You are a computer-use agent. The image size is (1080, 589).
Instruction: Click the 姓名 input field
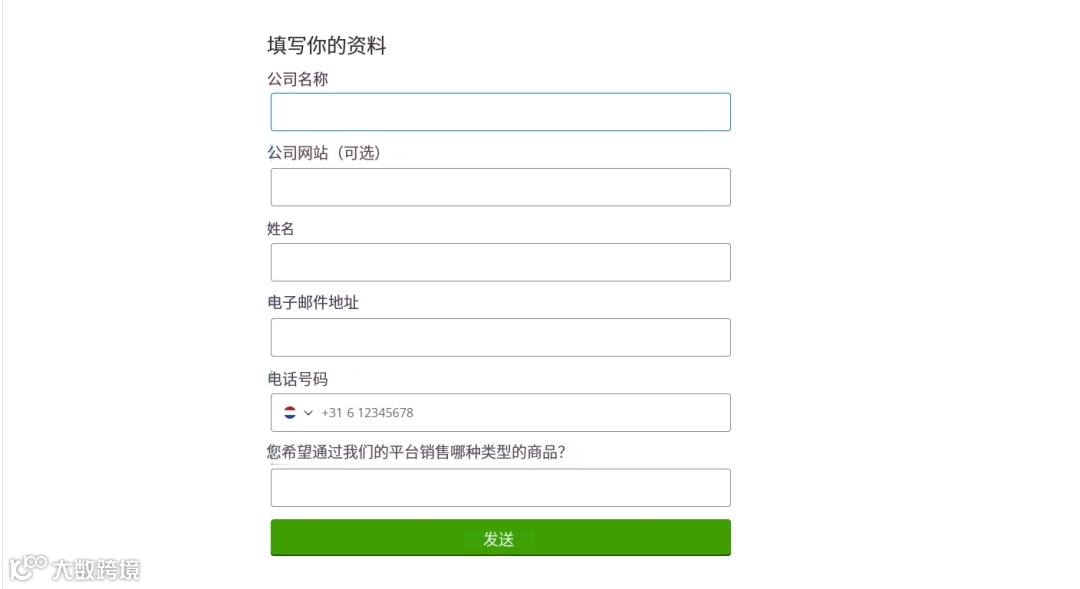pyautogui.click(x=500, y=262)
